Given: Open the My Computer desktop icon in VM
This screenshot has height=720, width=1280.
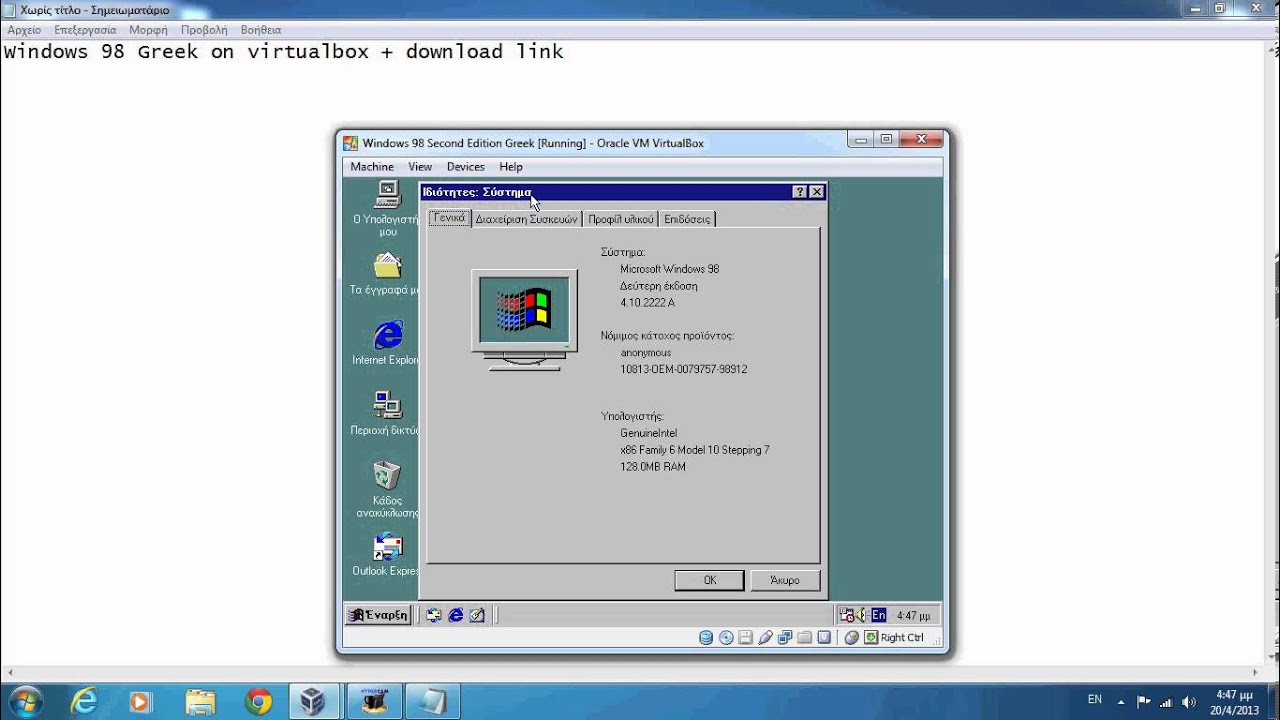Looking at the screenshot, I should [x=387, y=195].
